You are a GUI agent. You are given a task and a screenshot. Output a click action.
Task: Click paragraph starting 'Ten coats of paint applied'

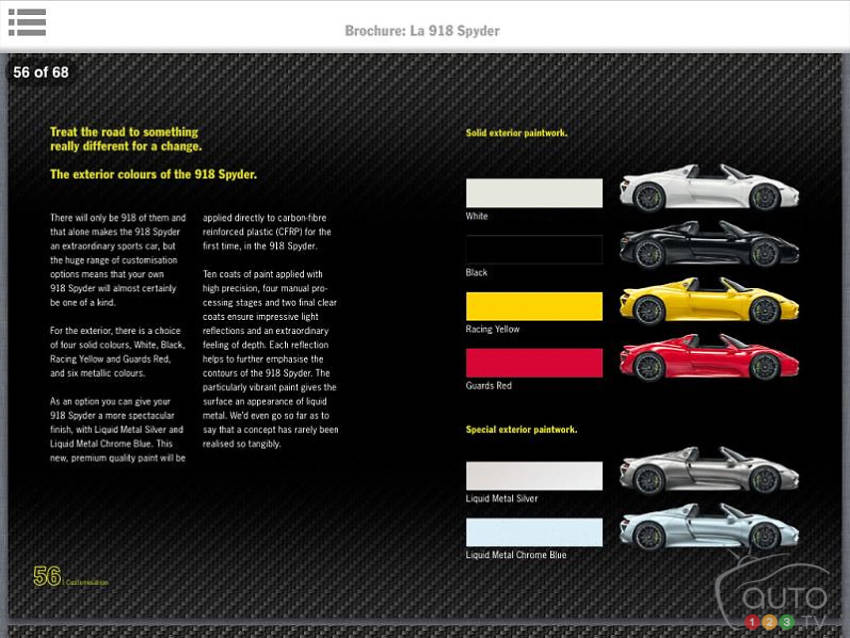click(271, 359)
